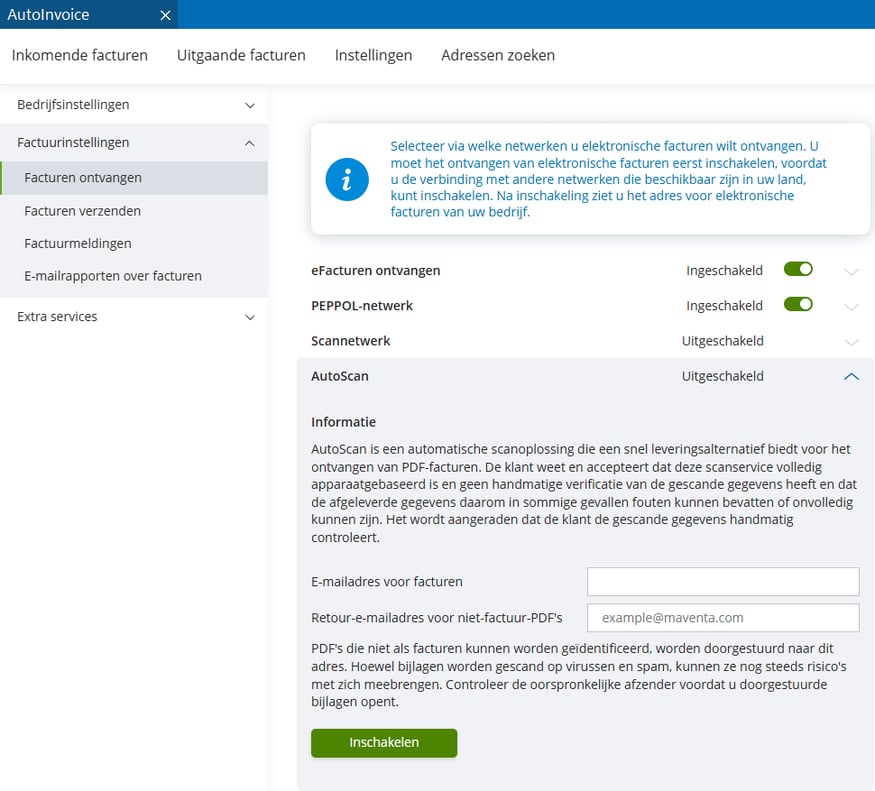Click the Factuurinstellingen section label
The image size is (875, 791).
pos(73,142)
